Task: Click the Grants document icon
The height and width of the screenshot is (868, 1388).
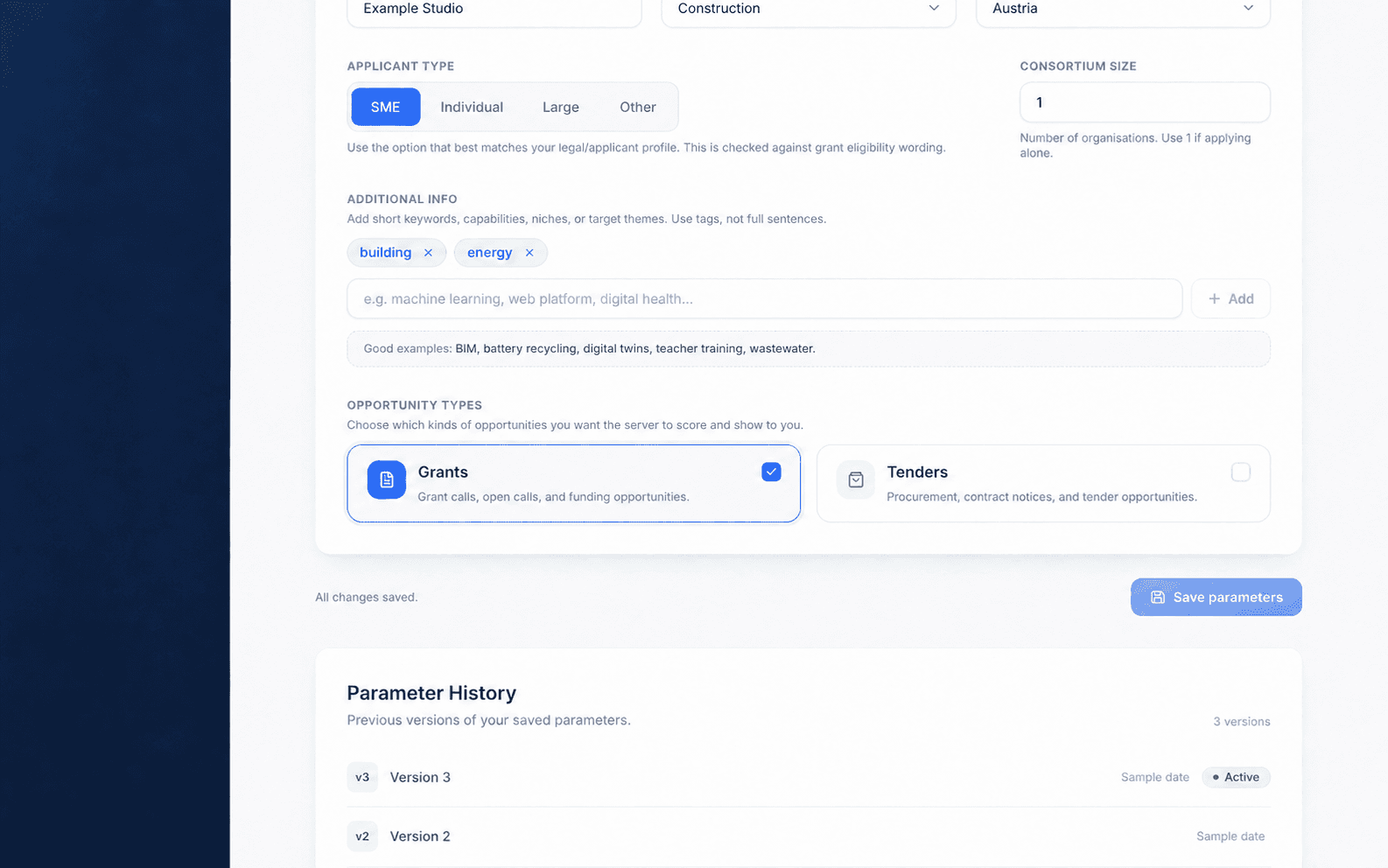Action: pos(387,479)
